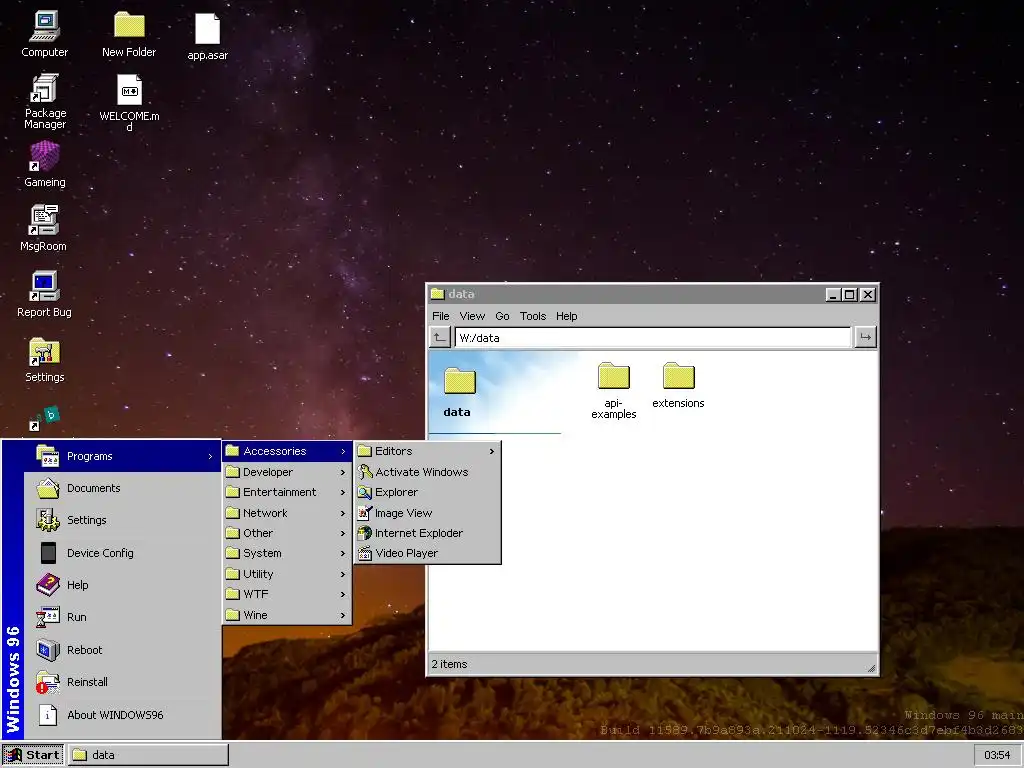Open Device Config from the Start menu

point(123,552)
